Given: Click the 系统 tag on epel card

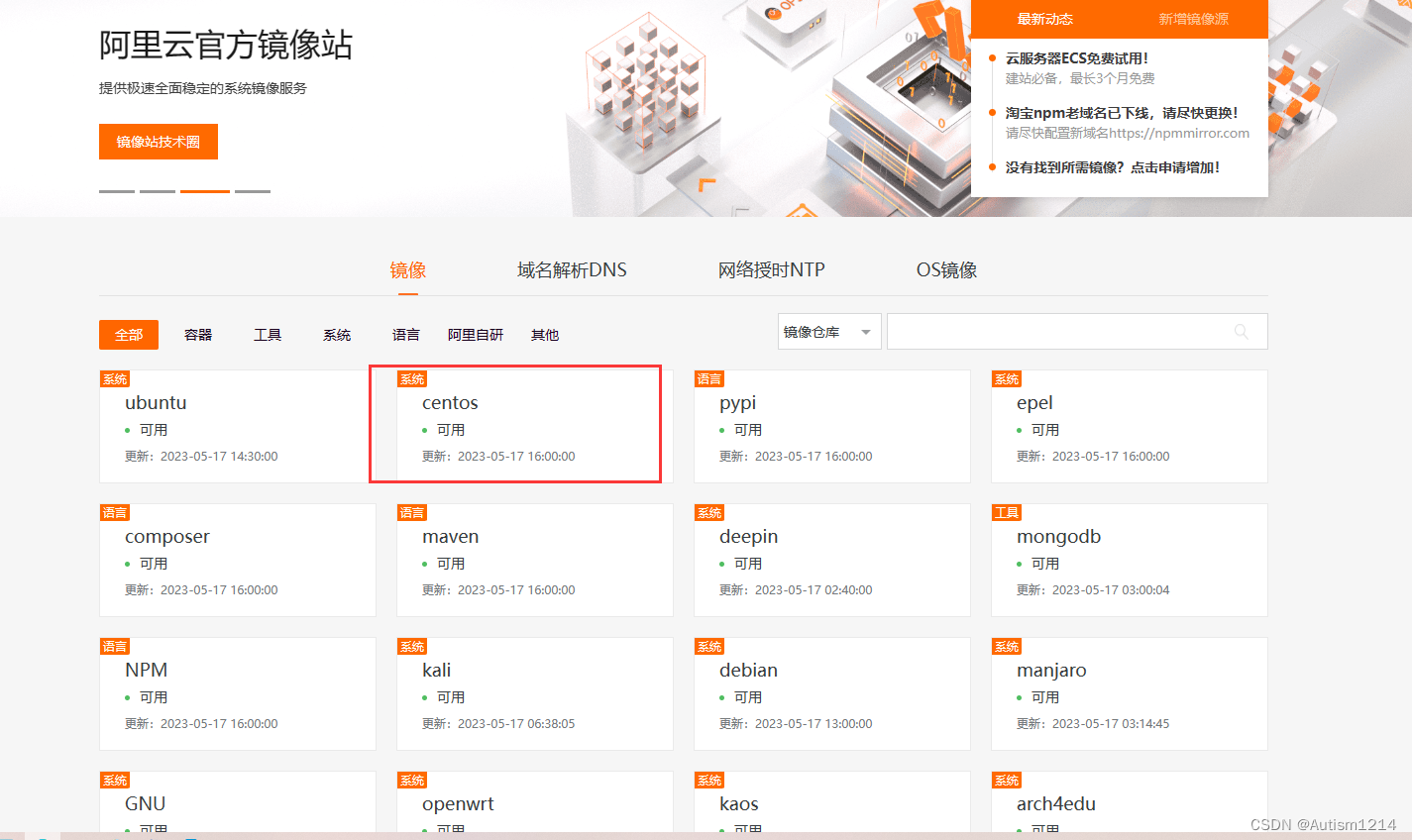Looking at the screenshot, I should tap(1007, 379).
